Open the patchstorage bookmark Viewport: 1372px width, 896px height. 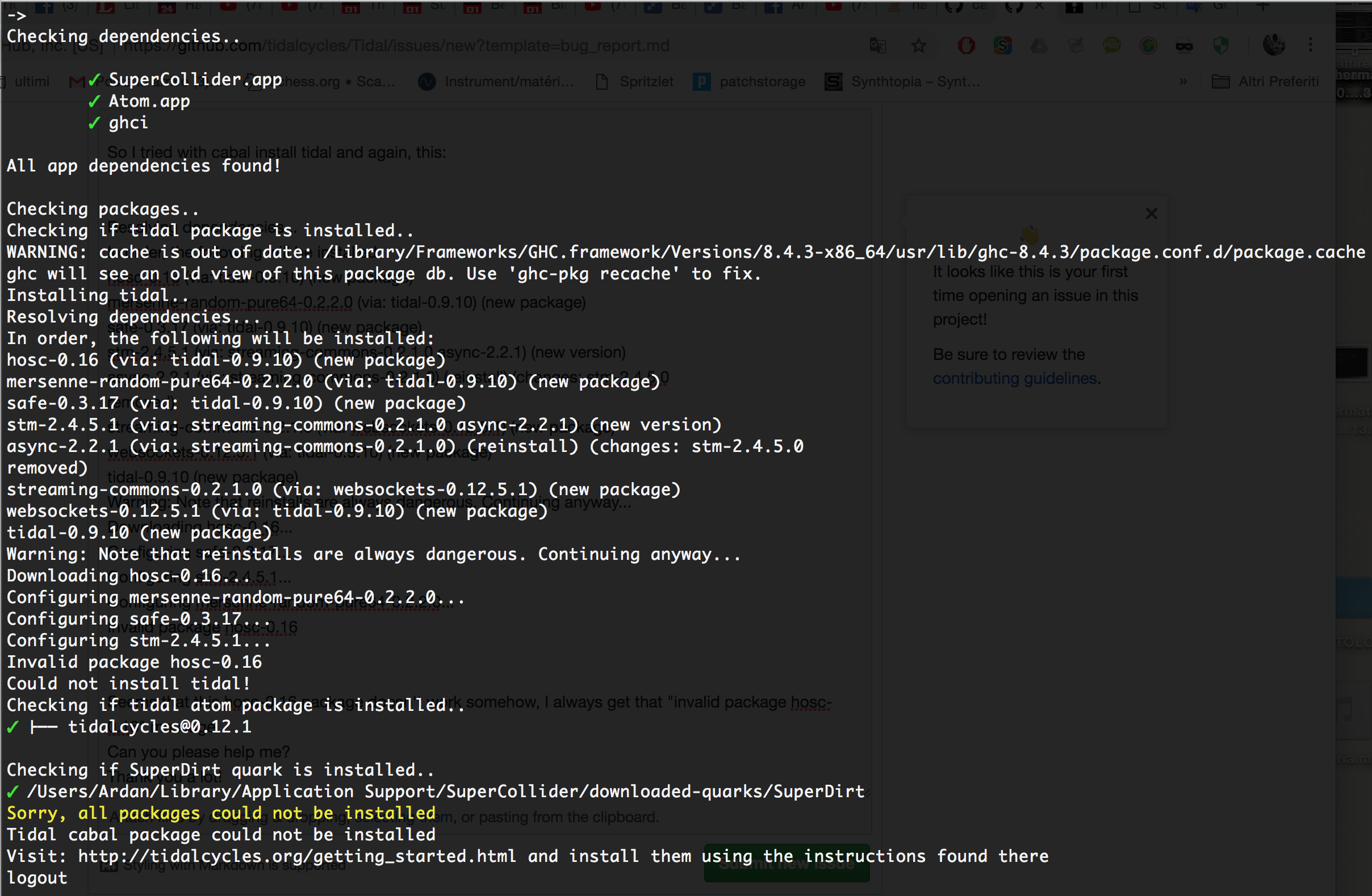point(763,81)
